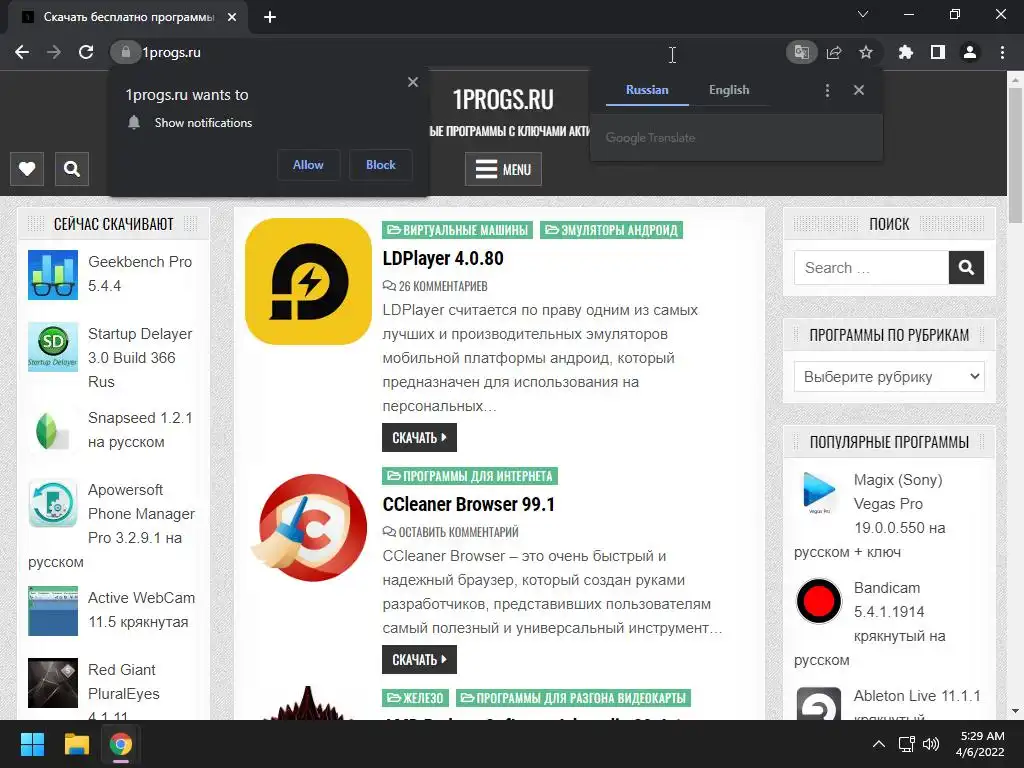Click the Apowersoft Phone Manager icon
The height and width of the screenshot is (768, 1024).
[53, 503]
